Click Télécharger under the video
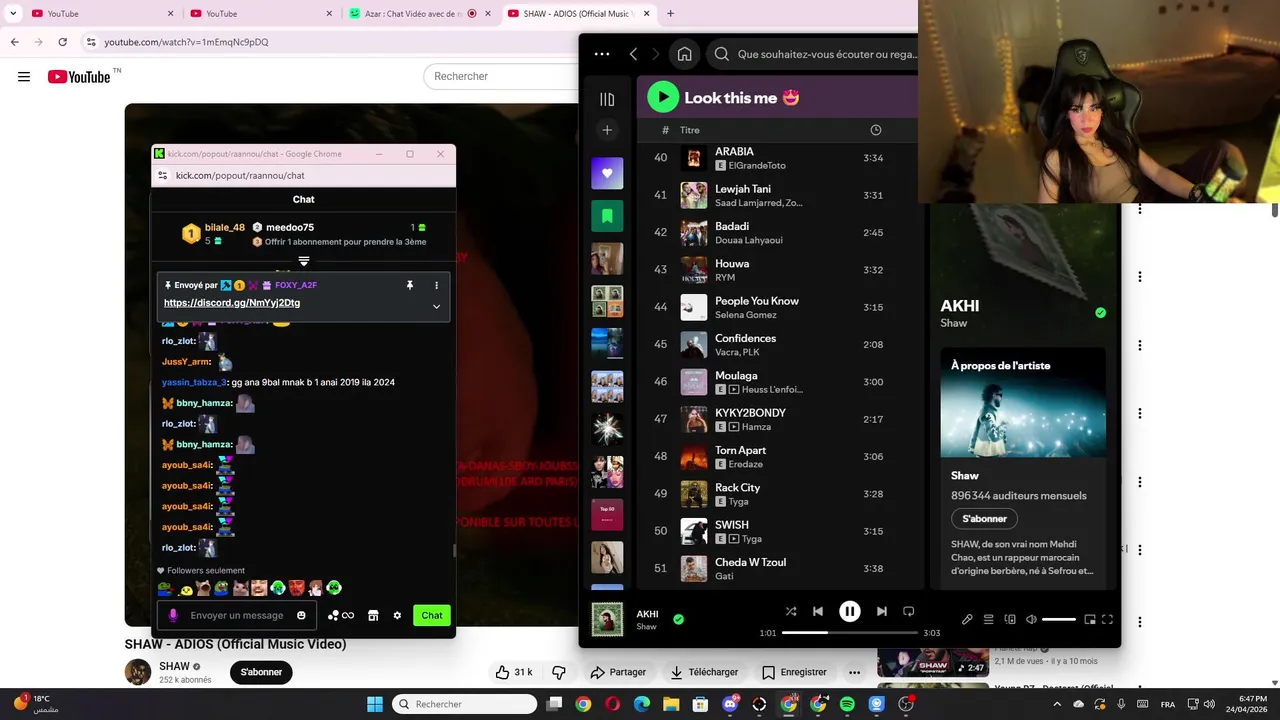The width and height of the screenshot is (1280, 720). pos(704,672)
